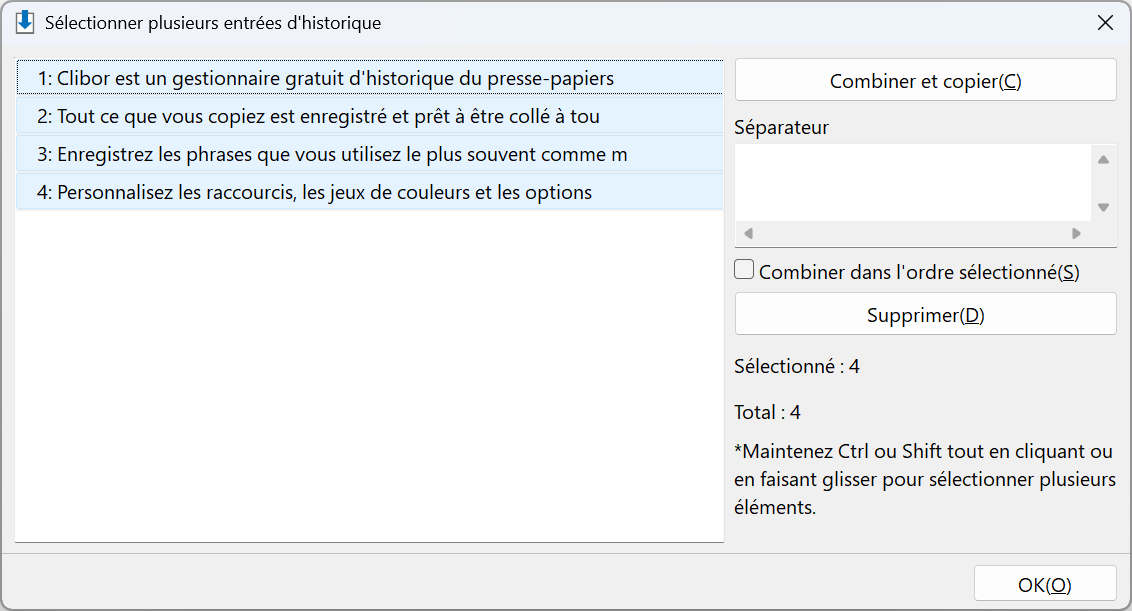Click empty area below the history list
This screenshot has height=611, width=1132.
coord(370,376)
